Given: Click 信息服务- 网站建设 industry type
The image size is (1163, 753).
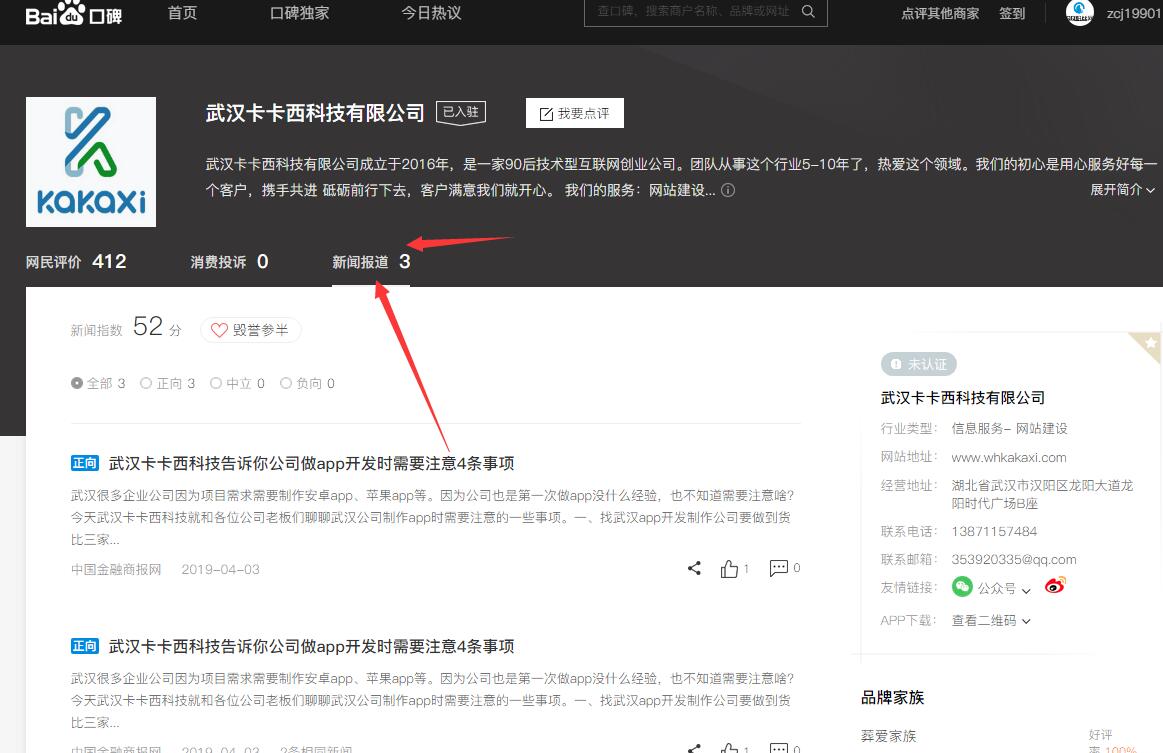Looking at the screenshot, I should [1009, 428].
